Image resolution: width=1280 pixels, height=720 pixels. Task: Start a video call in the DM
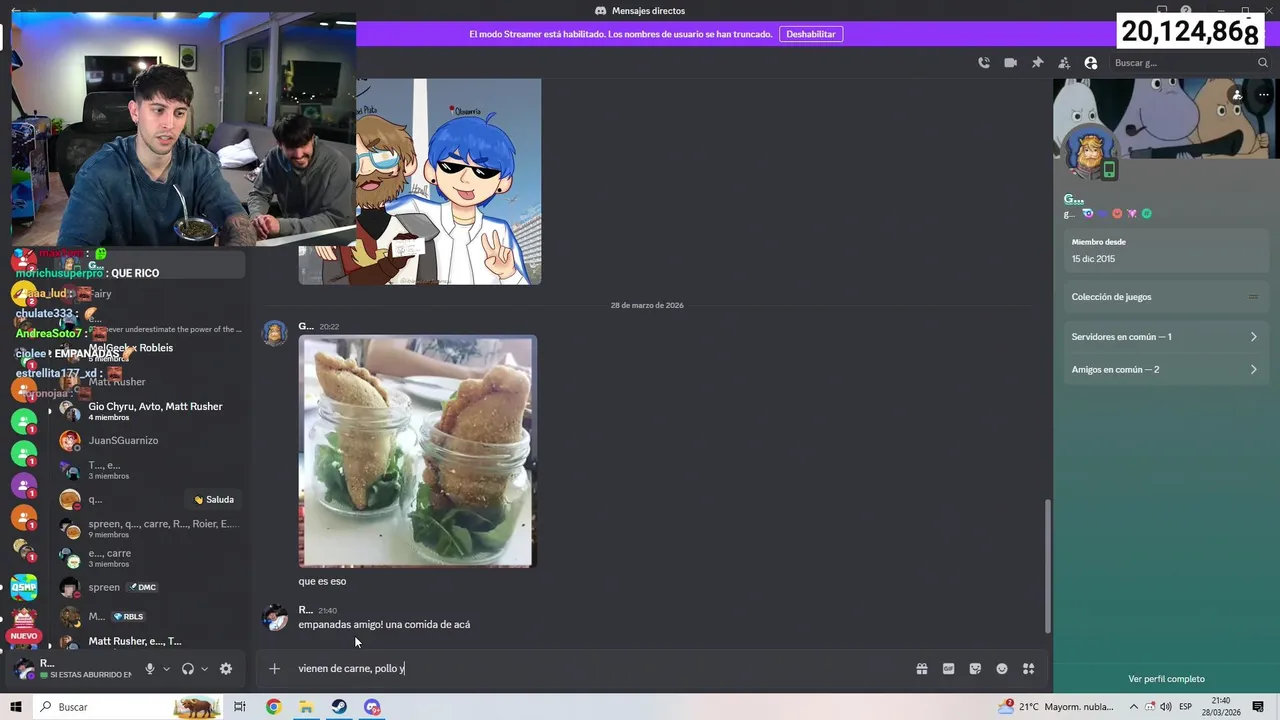pos(1011,63)
